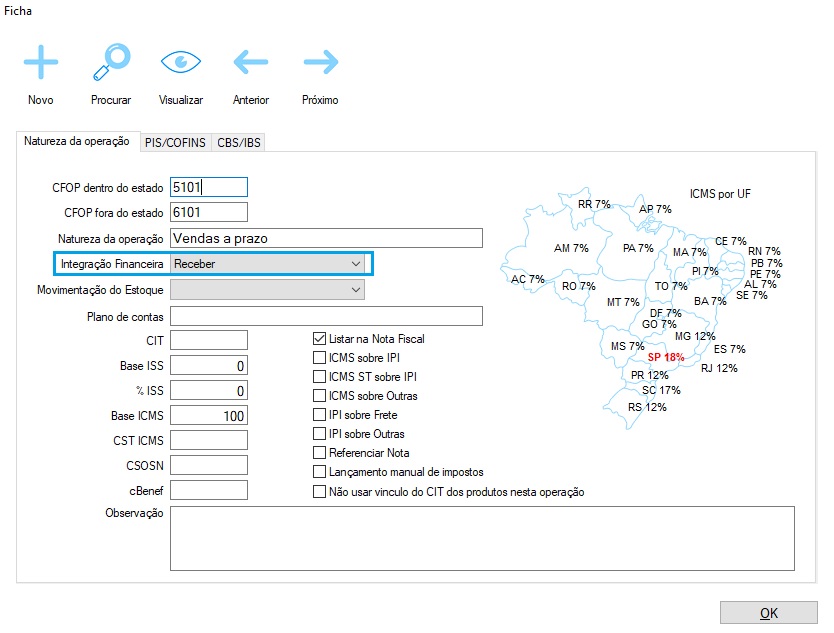Open Procurar search magnifier icon
This screenshot has height=633, width=834.
[110, 63]
